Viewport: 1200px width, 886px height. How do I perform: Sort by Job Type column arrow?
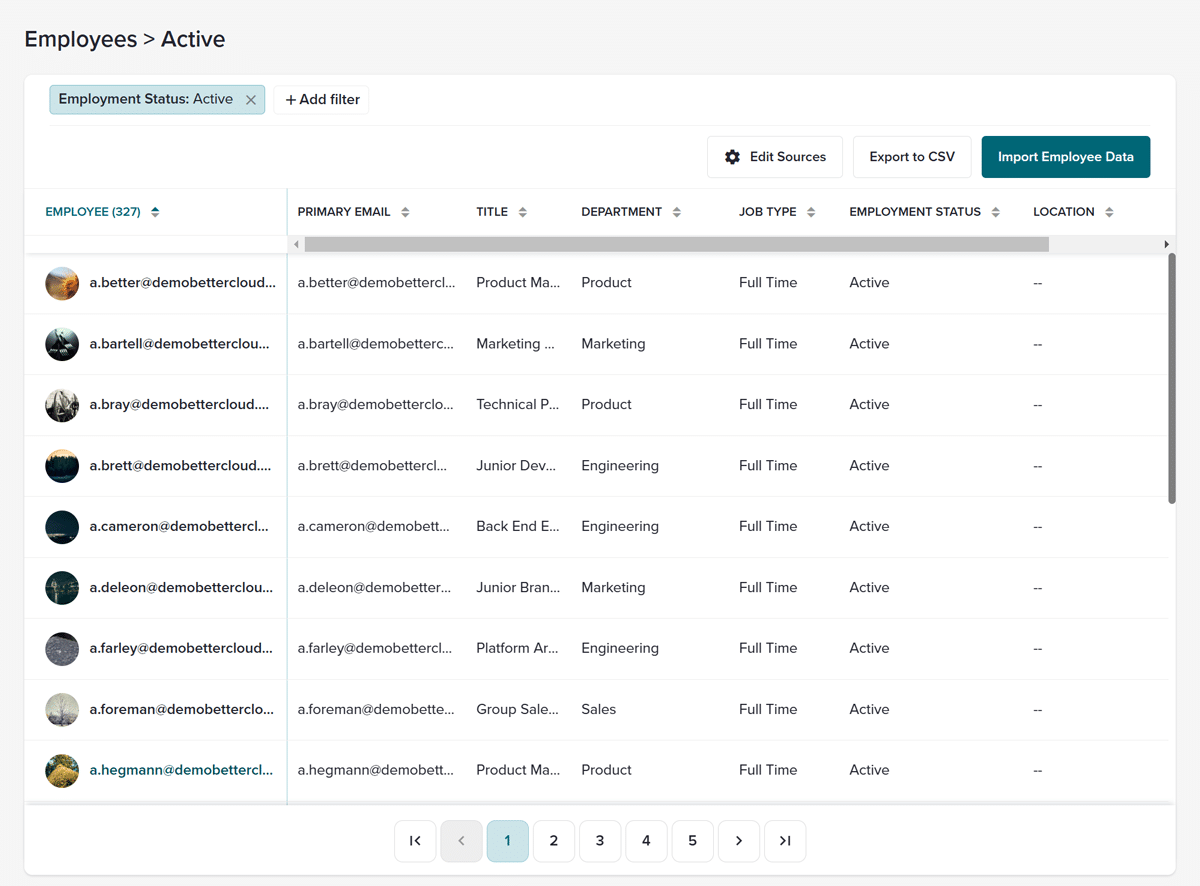[x=811, y=212]
